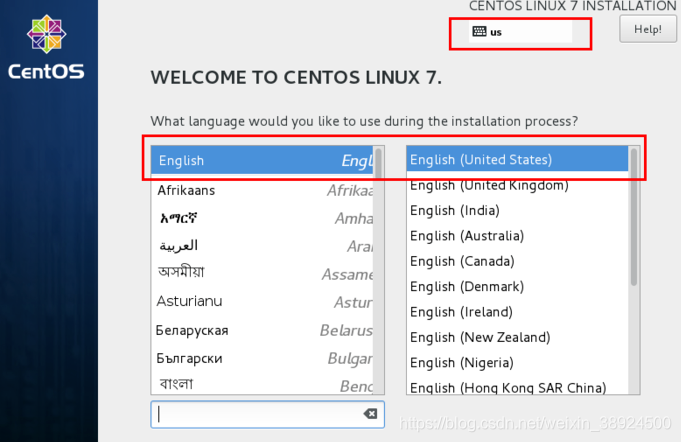Choose the Amharic language row
Screen dimensions: 681x442
point(262,218)
